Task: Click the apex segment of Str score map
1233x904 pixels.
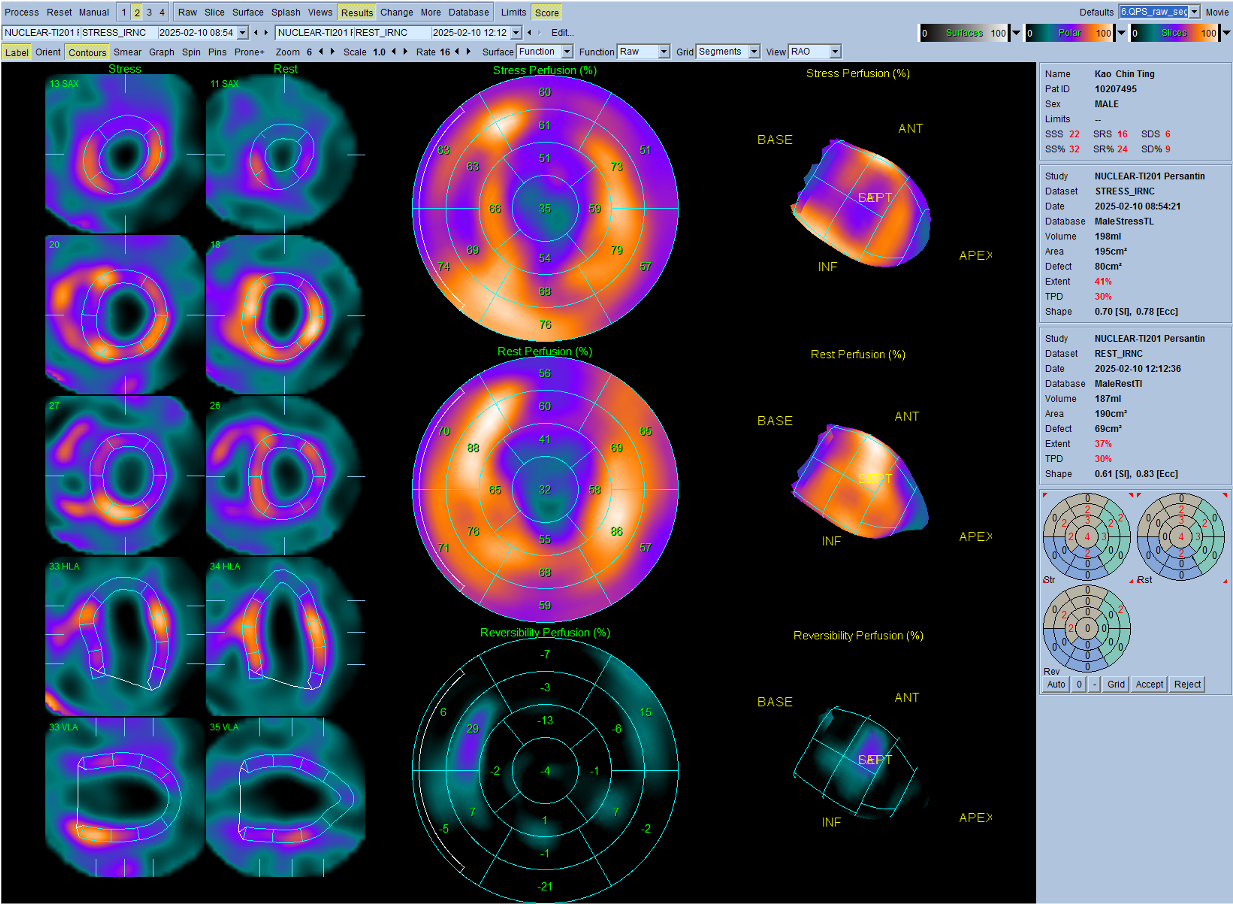Action: (x=1084, y=538)
